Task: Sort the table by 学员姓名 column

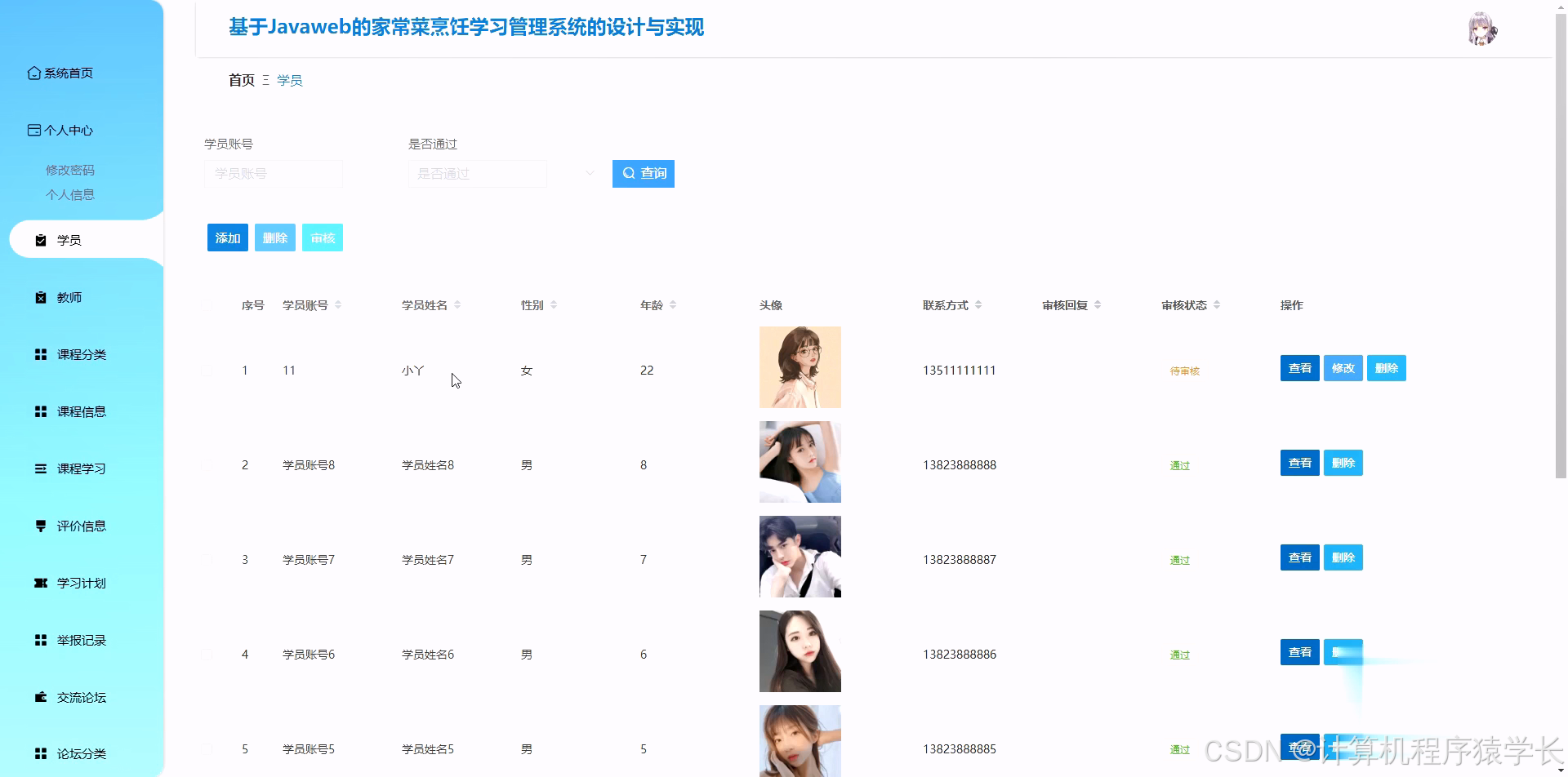Action: click(x=457, y=304)
